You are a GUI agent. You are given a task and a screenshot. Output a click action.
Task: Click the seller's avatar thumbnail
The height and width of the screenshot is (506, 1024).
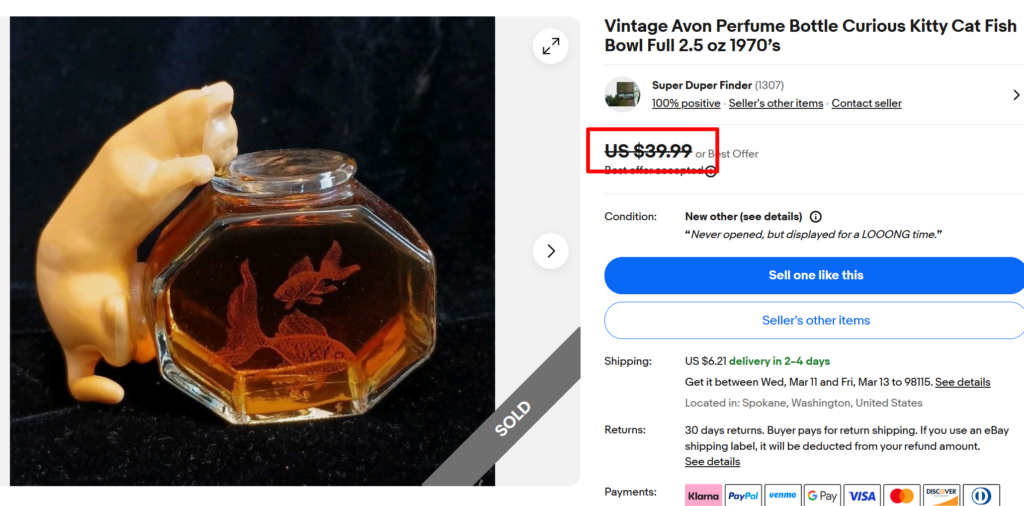(x=622, y=94)
